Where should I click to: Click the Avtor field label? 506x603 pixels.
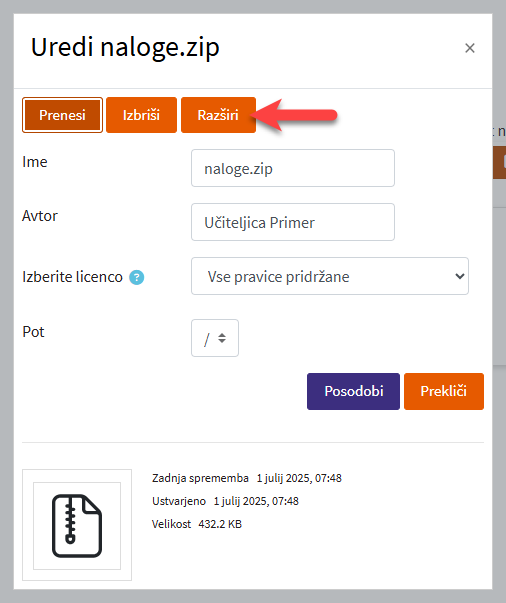coord(40,216)
